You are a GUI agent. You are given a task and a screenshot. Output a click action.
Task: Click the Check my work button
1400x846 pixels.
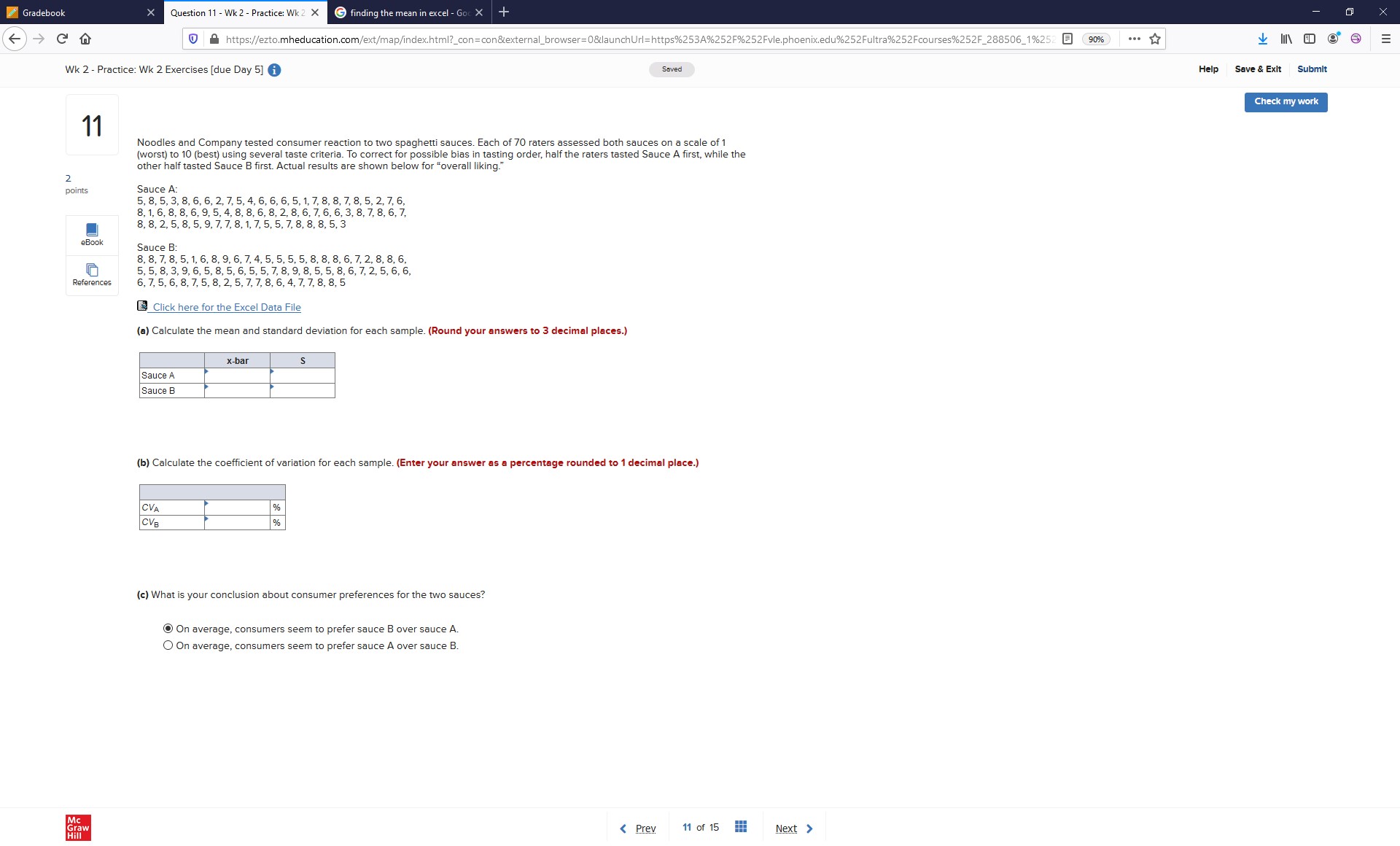(1286, 102)
